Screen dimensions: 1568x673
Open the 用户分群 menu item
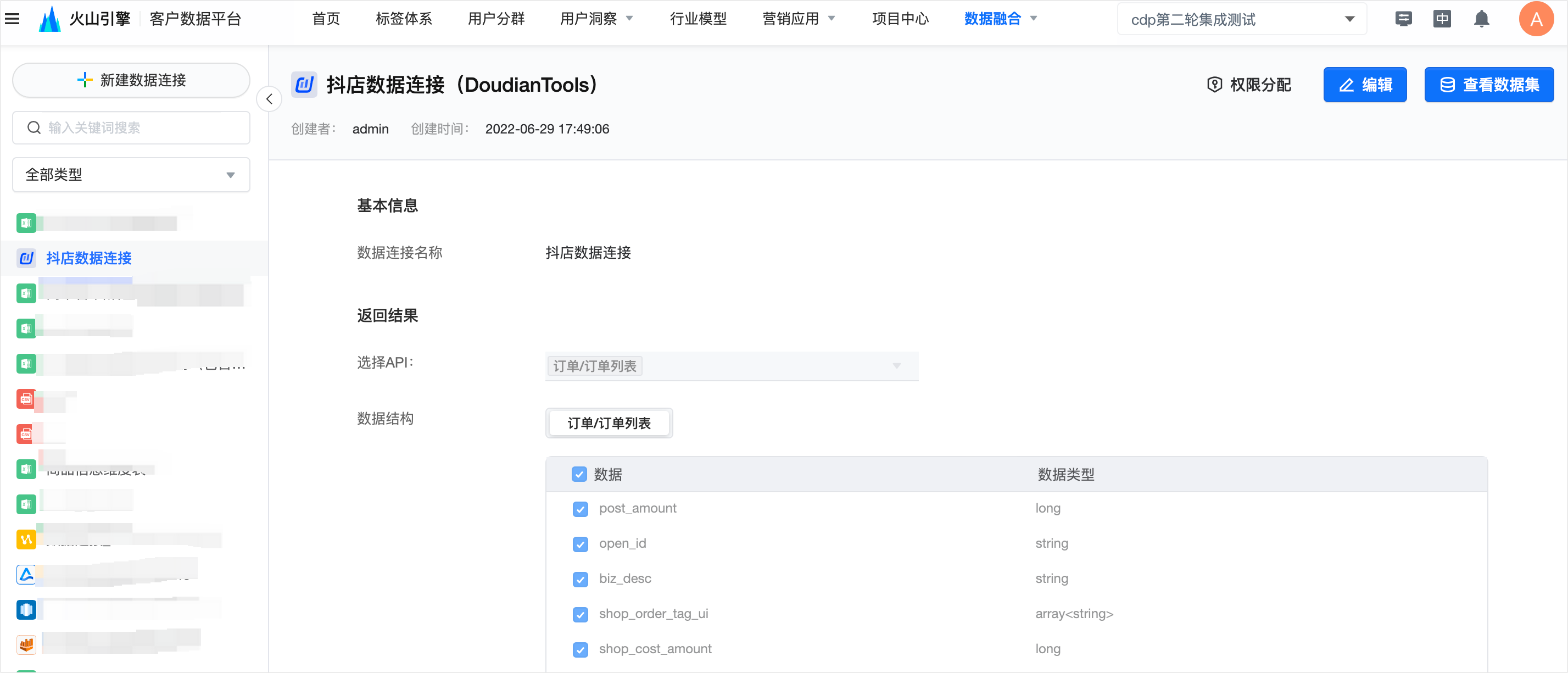(x=495, y=19)
